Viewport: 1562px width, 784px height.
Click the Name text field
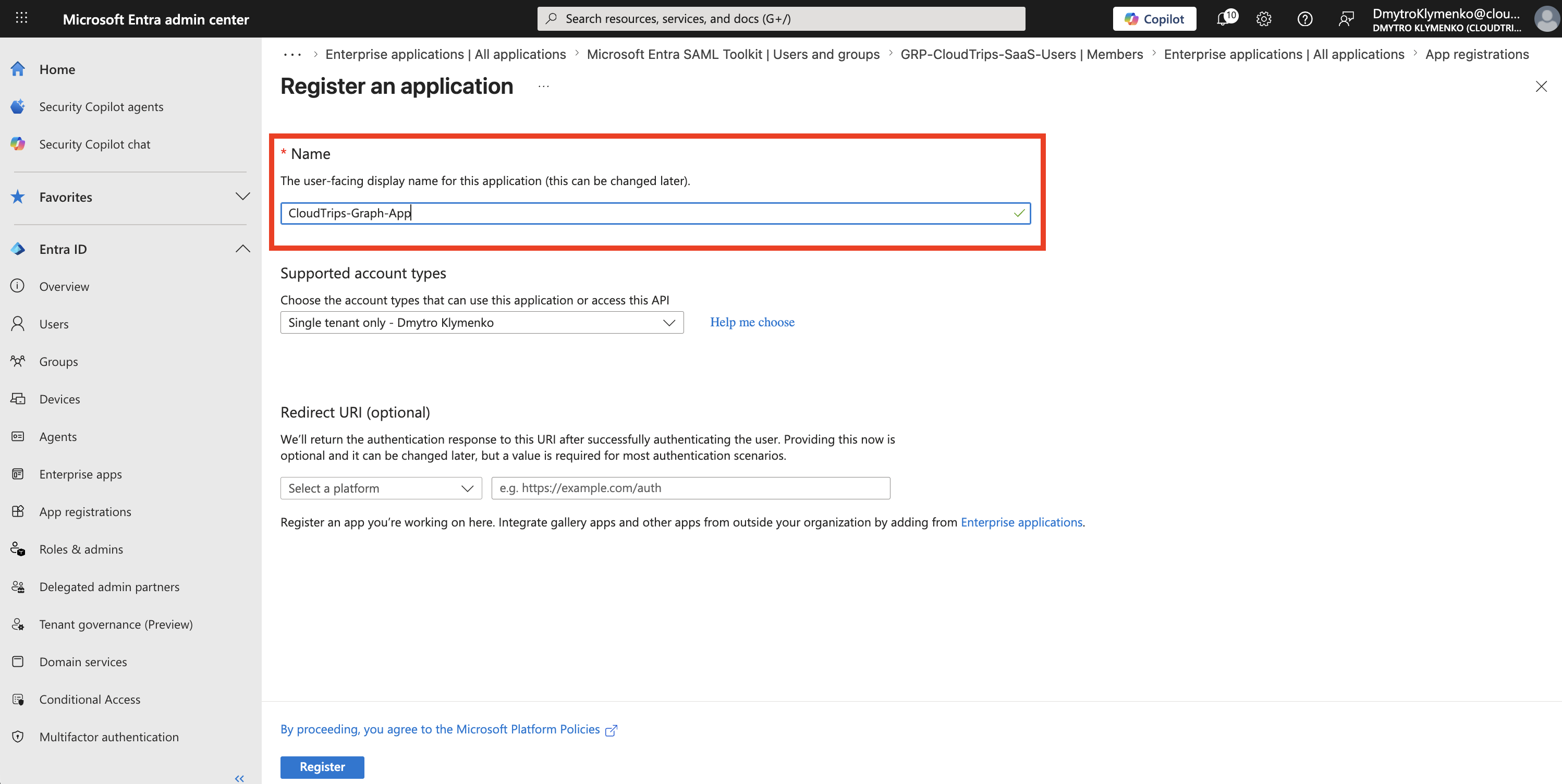[x=655, y=213]
